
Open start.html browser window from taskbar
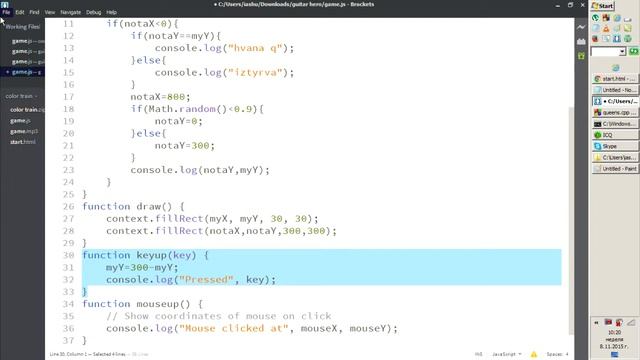615,78
